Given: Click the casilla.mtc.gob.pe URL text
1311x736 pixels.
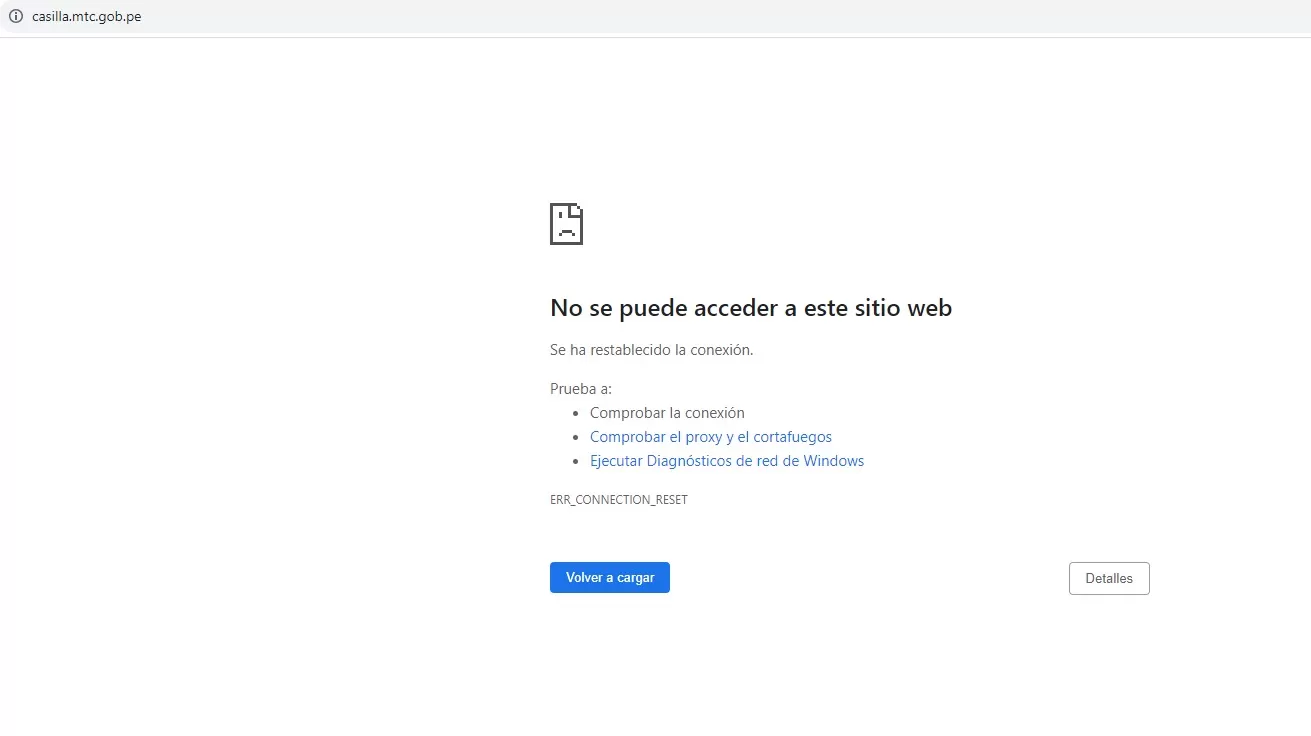Looking at the screenshot, I should pyautogui.click(x=87, y=17).
